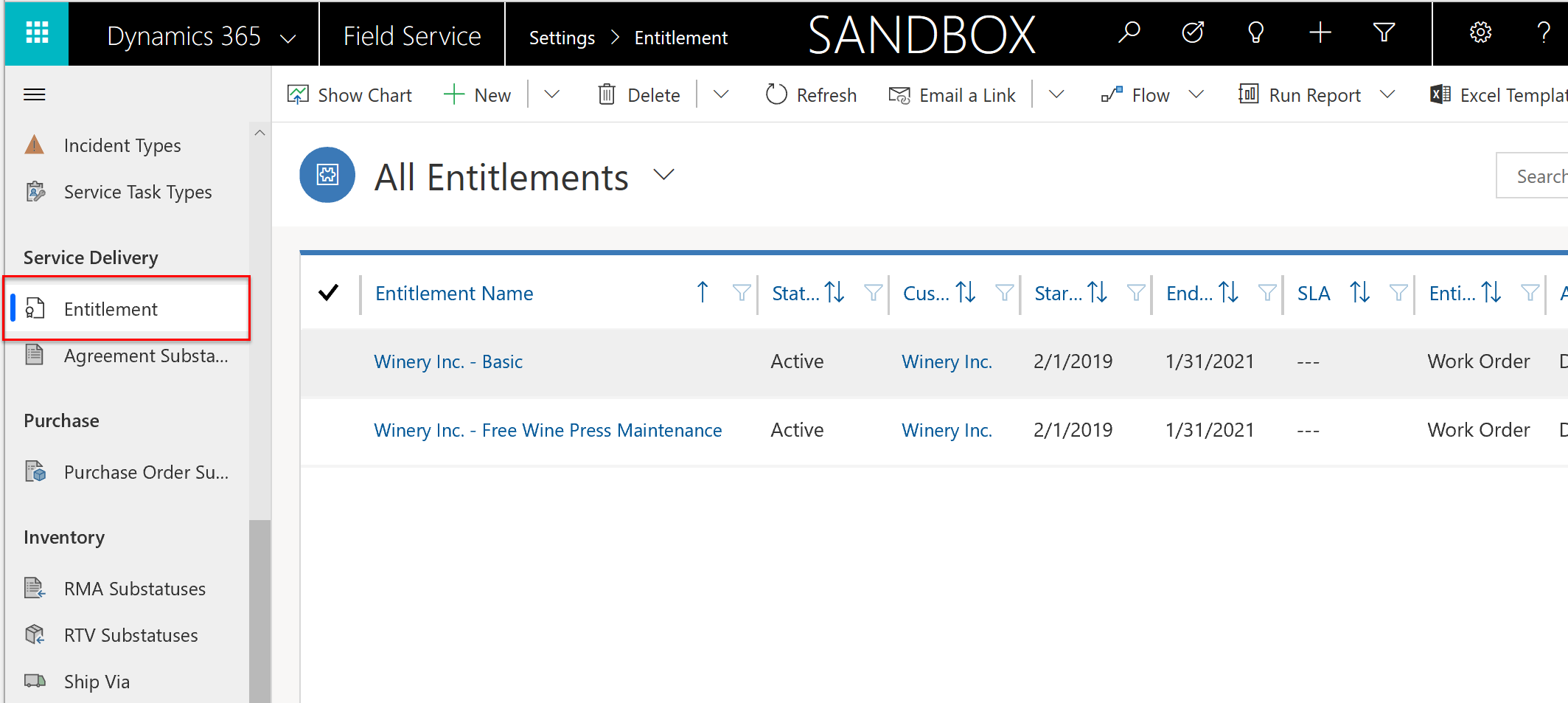This screenshot has height=703, width=1568.
Task: Click the Delete button
Action: coord(638,94)
